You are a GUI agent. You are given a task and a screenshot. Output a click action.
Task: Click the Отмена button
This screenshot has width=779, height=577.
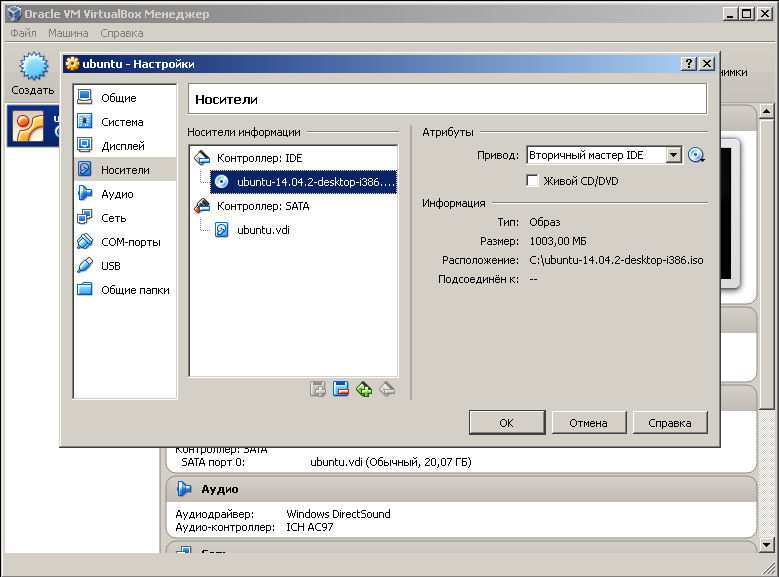click(589, 423)
